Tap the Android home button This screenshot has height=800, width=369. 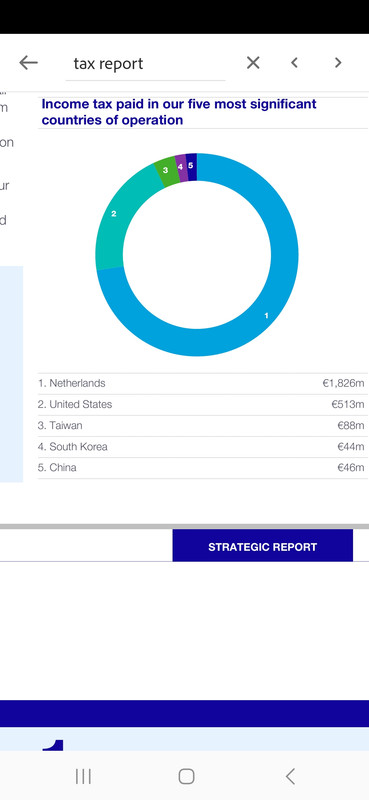(x=186, y=777)
